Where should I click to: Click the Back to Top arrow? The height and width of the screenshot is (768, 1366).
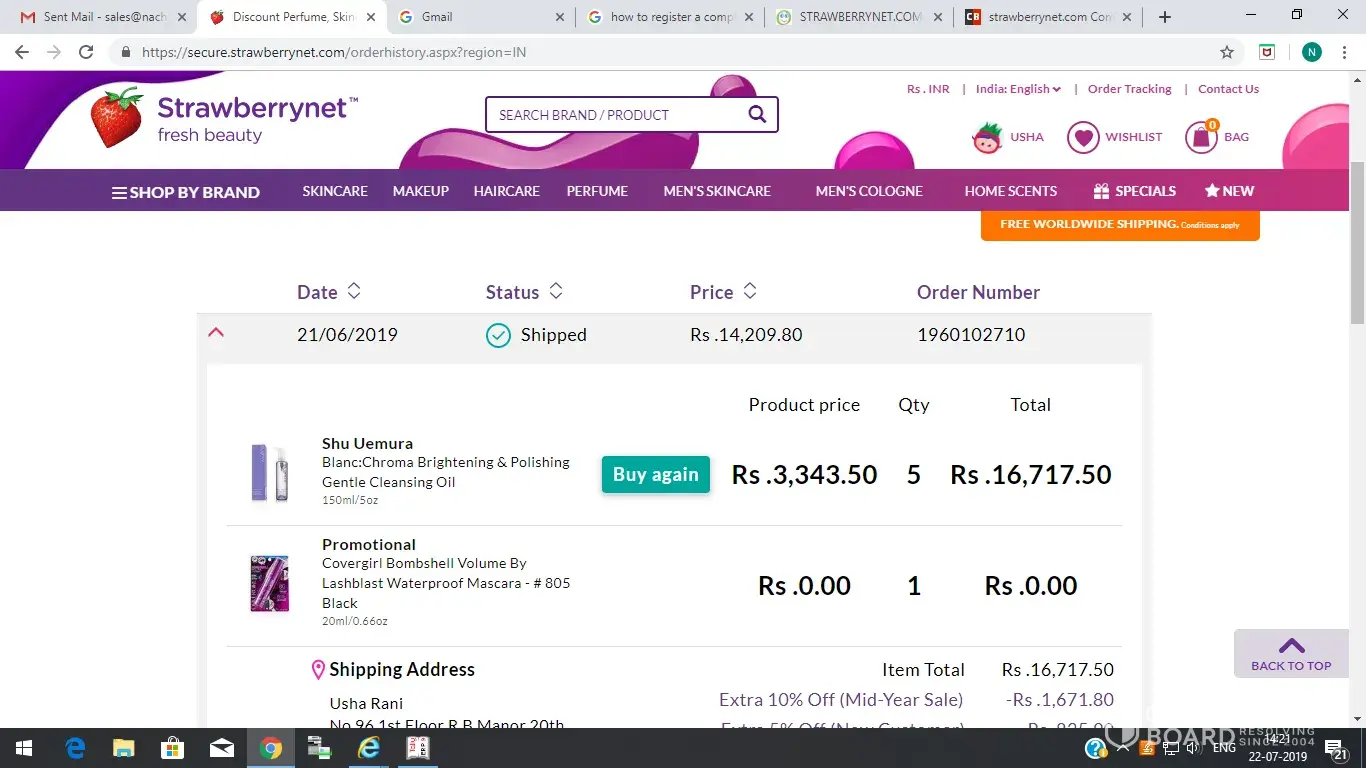coord(1291,654)
